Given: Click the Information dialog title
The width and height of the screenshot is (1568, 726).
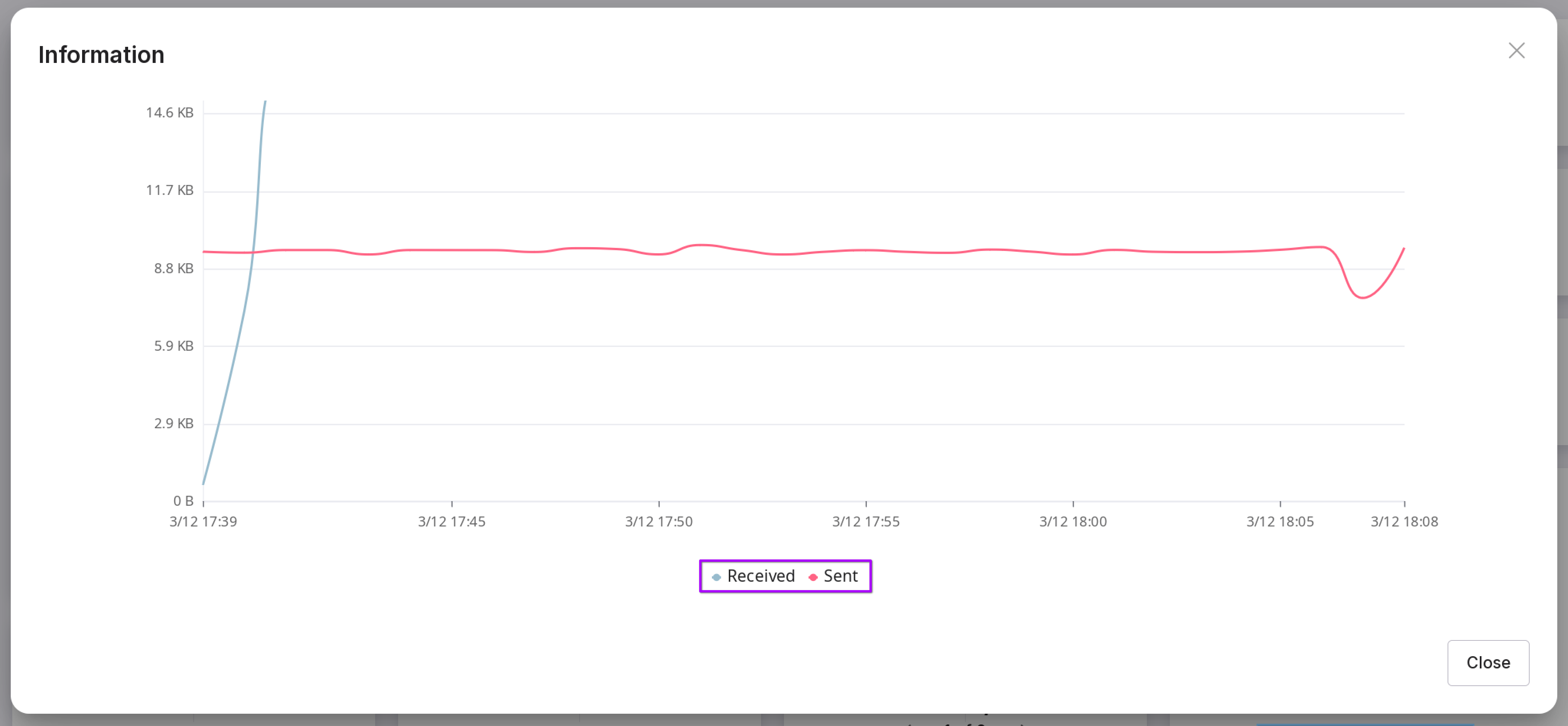Looking at the screenshot, I should 101,55.
